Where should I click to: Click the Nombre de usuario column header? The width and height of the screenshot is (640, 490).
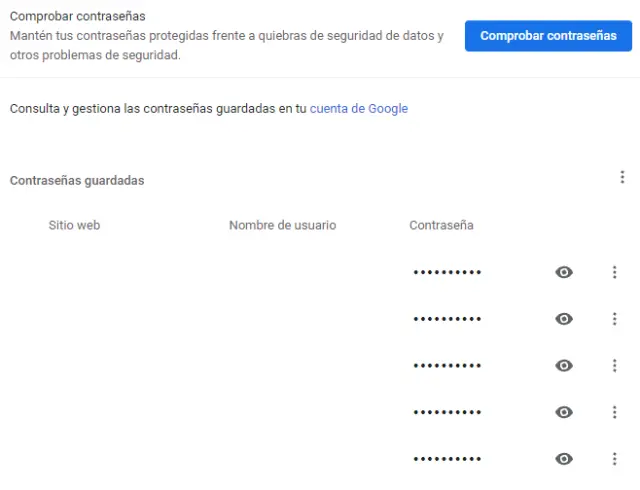point(282,225)
